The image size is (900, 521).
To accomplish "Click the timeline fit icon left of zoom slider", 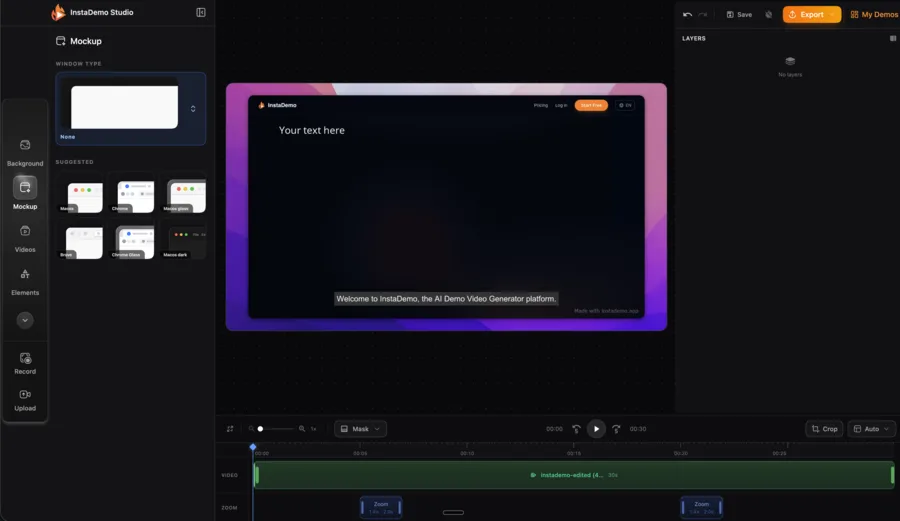I will [230, 429].
